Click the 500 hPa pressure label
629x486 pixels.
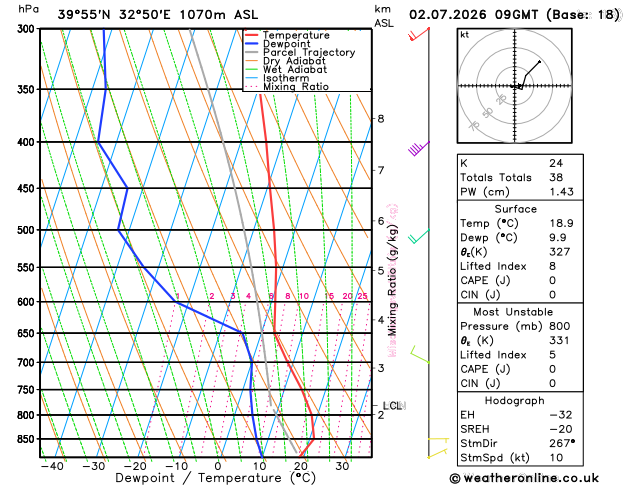point(28,230)
